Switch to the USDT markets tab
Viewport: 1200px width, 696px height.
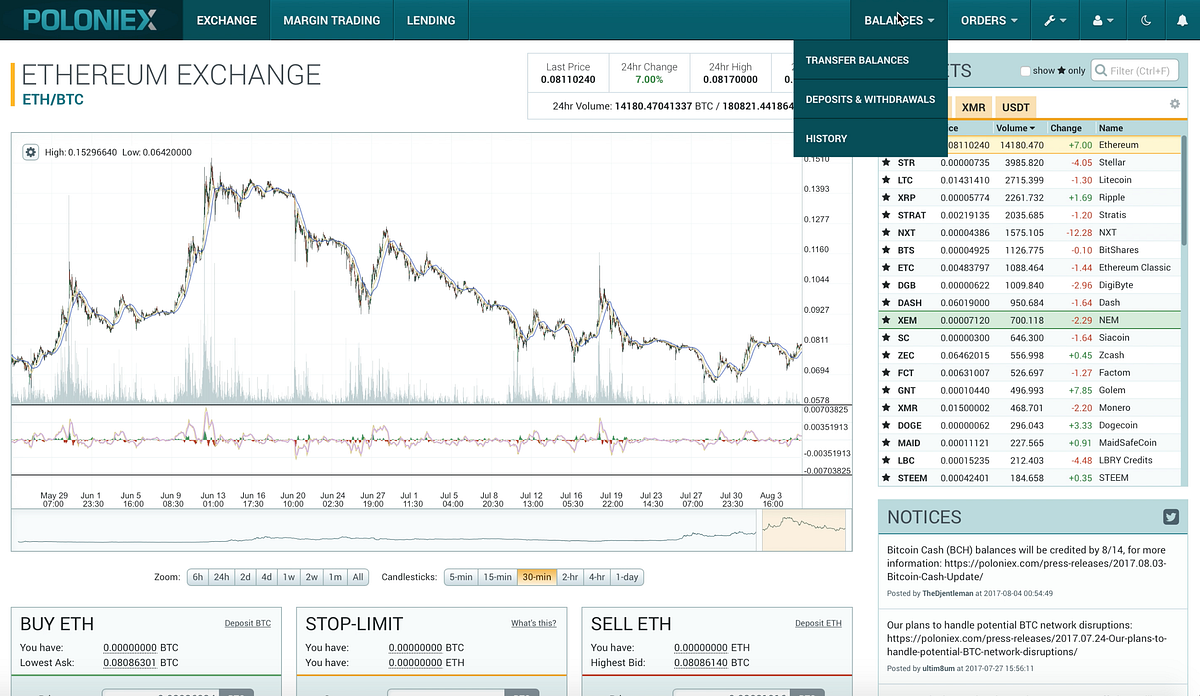click(x=1015, y=107)
